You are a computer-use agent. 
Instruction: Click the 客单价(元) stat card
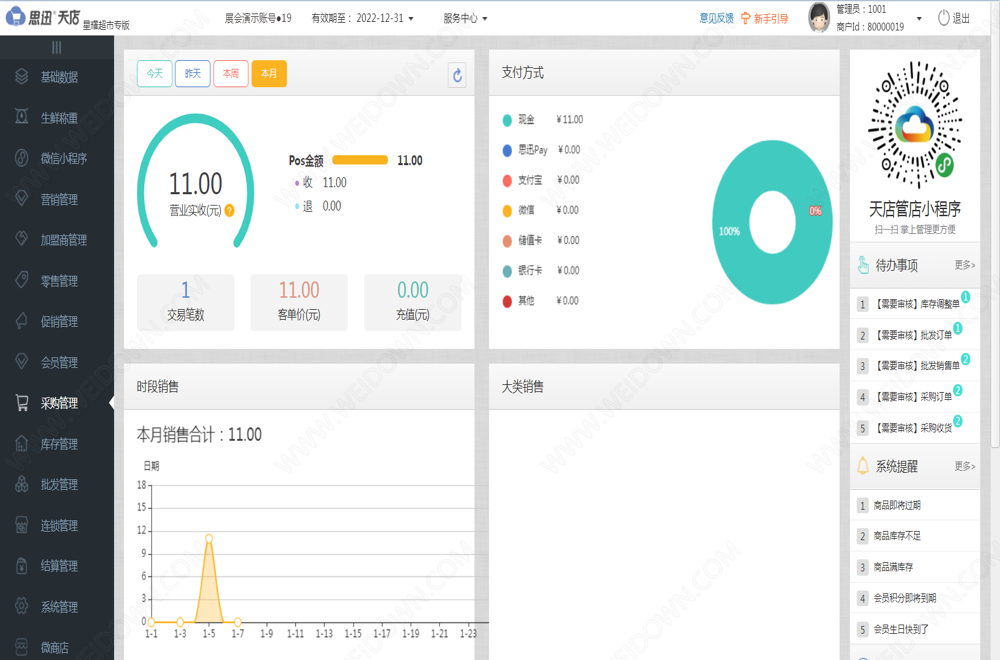(x=299, y=302)
